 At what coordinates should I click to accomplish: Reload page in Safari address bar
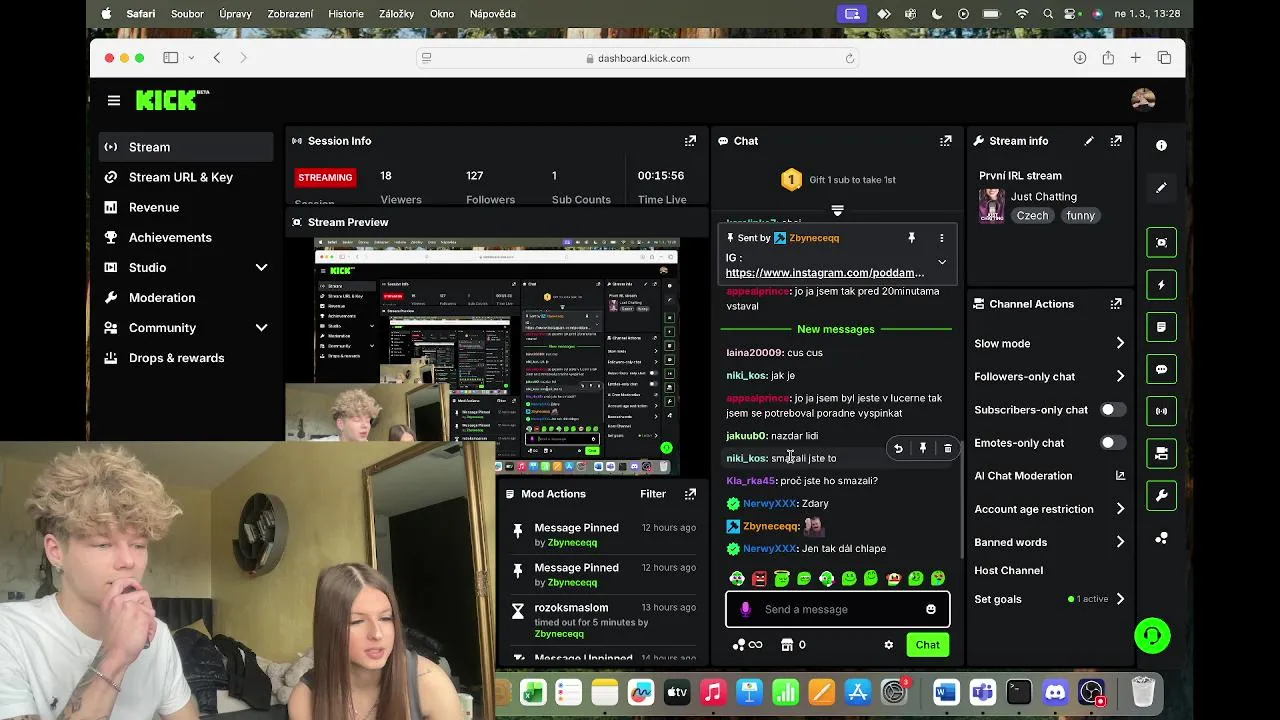coord(850,58)
